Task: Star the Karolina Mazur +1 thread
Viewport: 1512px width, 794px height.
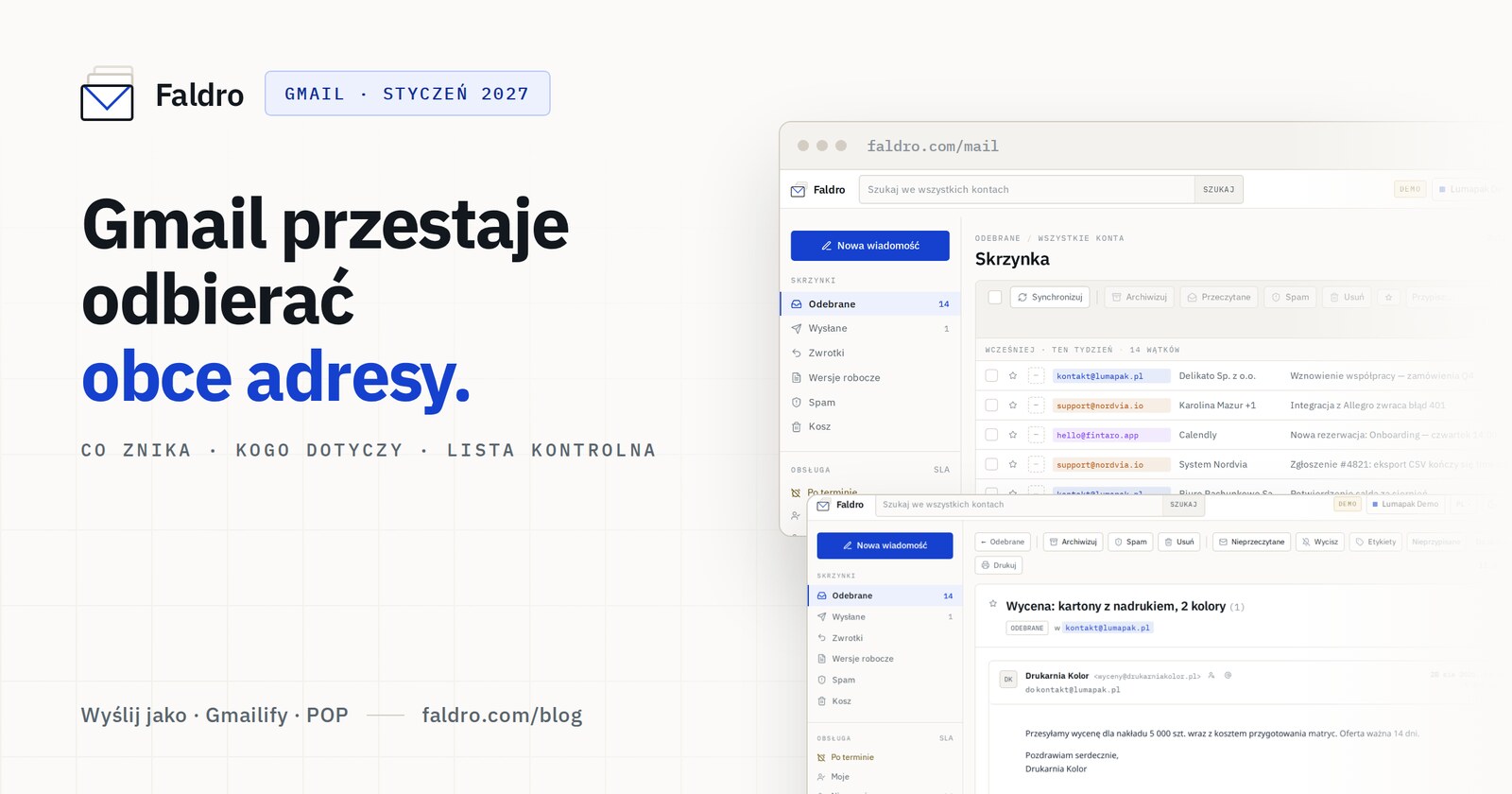Action: coord(1013,406)
